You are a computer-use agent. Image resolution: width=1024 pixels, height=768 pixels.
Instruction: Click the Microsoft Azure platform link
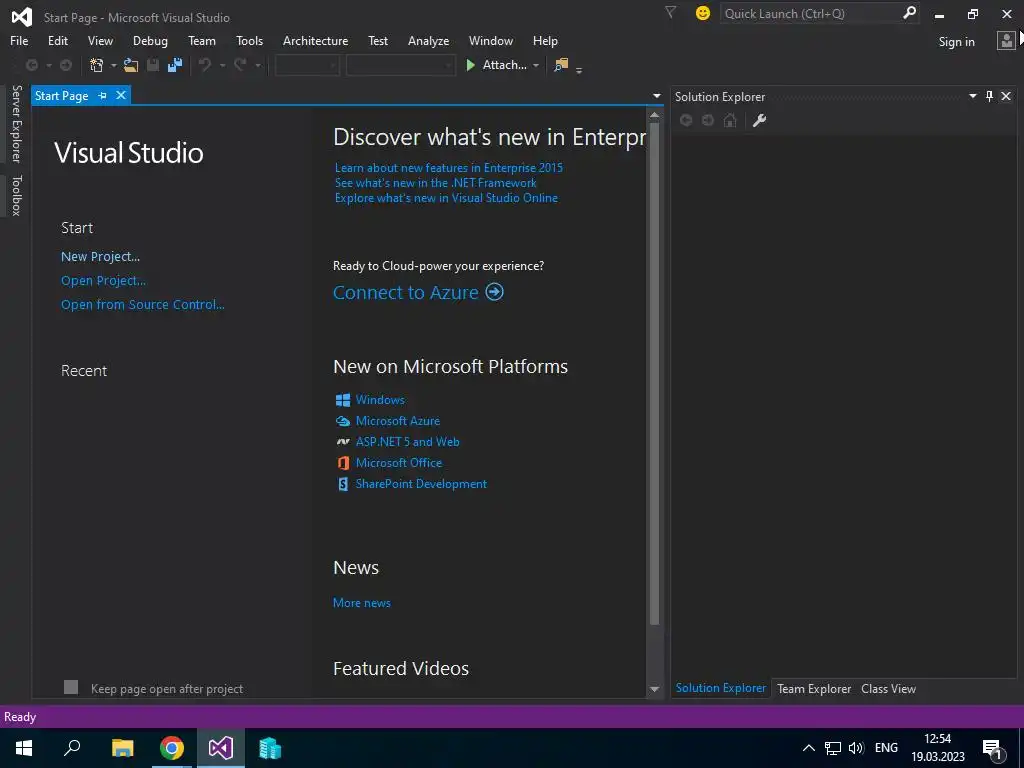pos(398,421)
